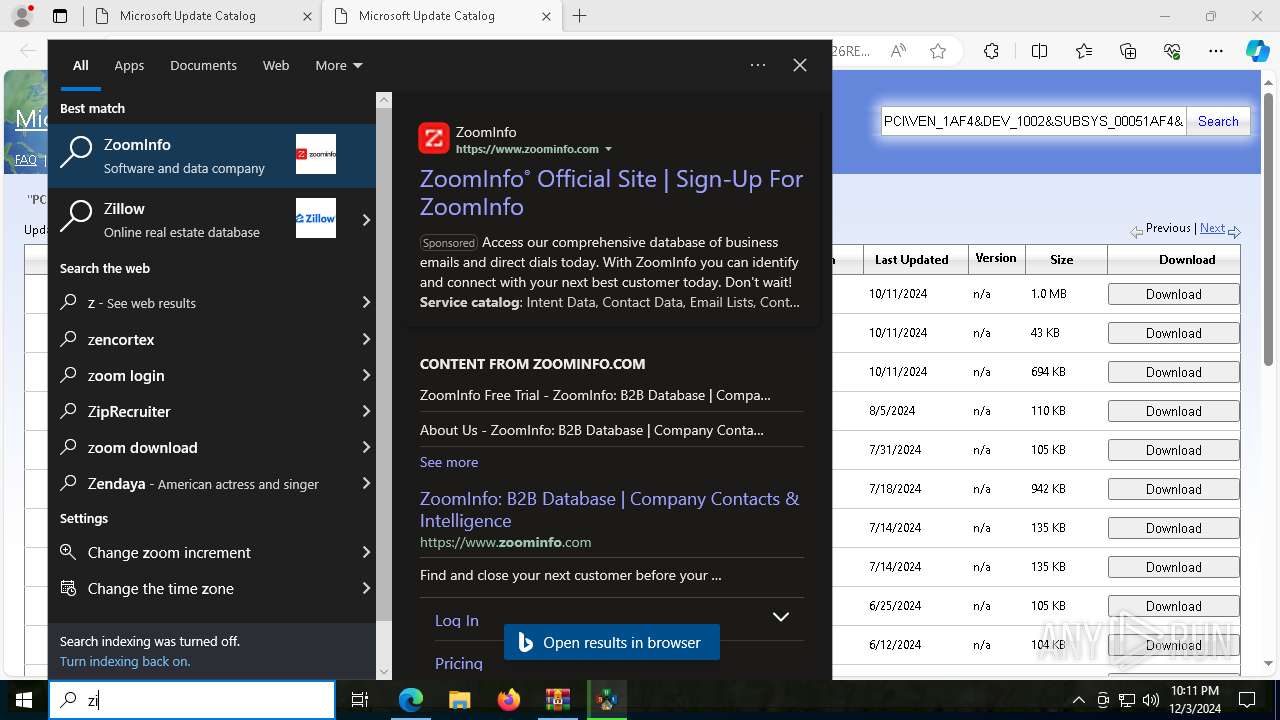
Task: Open search panel options ellipsis
Action: 758,65
